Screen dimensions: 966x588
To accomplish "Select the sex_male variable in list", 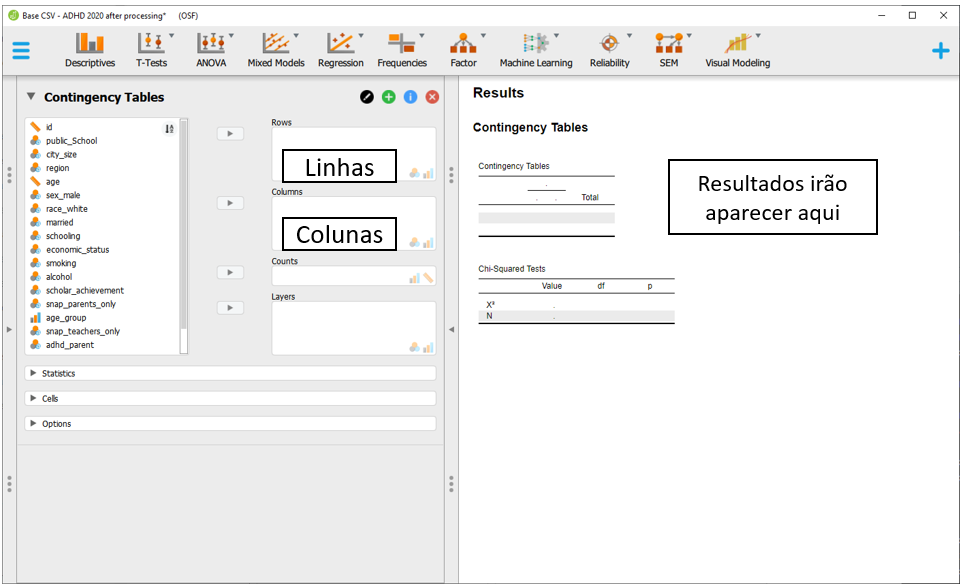I will point(63,195).
